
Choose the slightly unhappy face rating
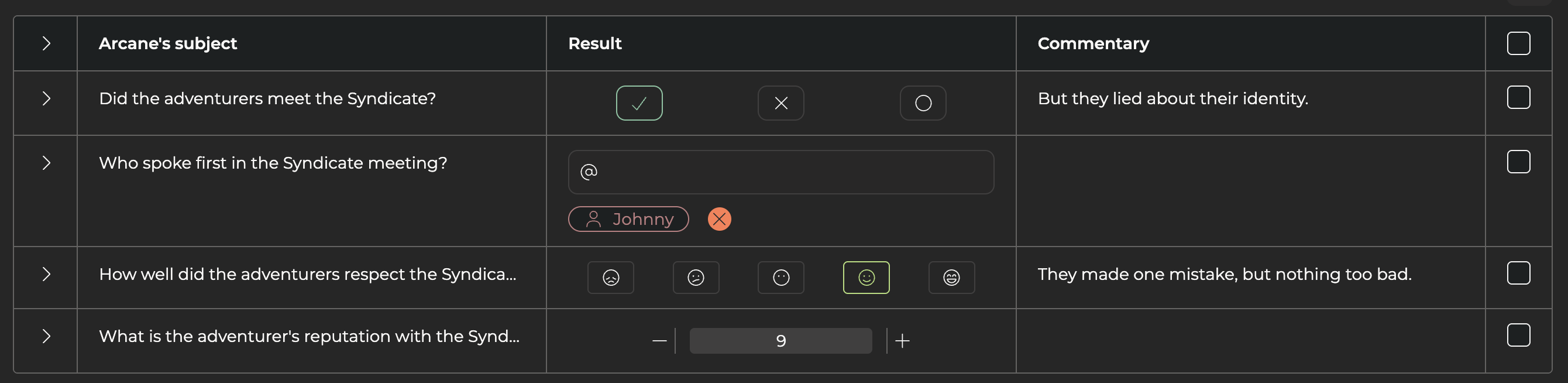[x=696, y=278]
